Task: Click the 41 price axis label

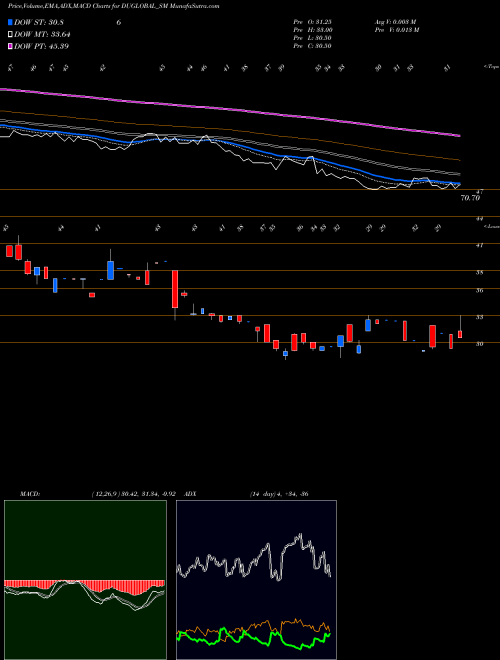Action: pos(479,245)
